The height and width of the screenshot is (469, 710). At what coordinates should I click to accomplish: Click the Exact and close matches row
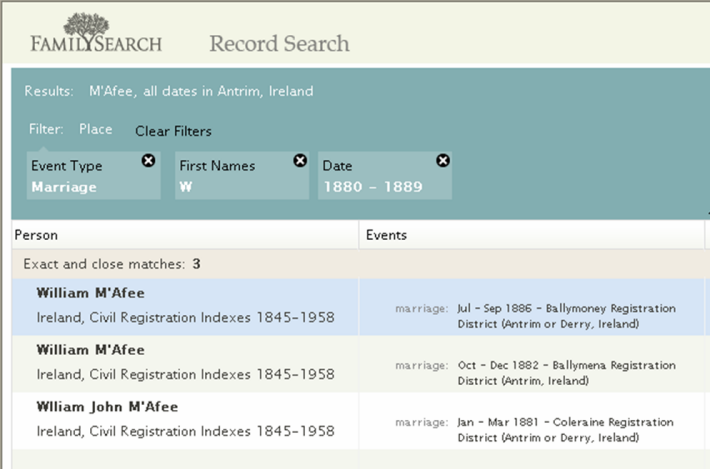coord(360,264)
